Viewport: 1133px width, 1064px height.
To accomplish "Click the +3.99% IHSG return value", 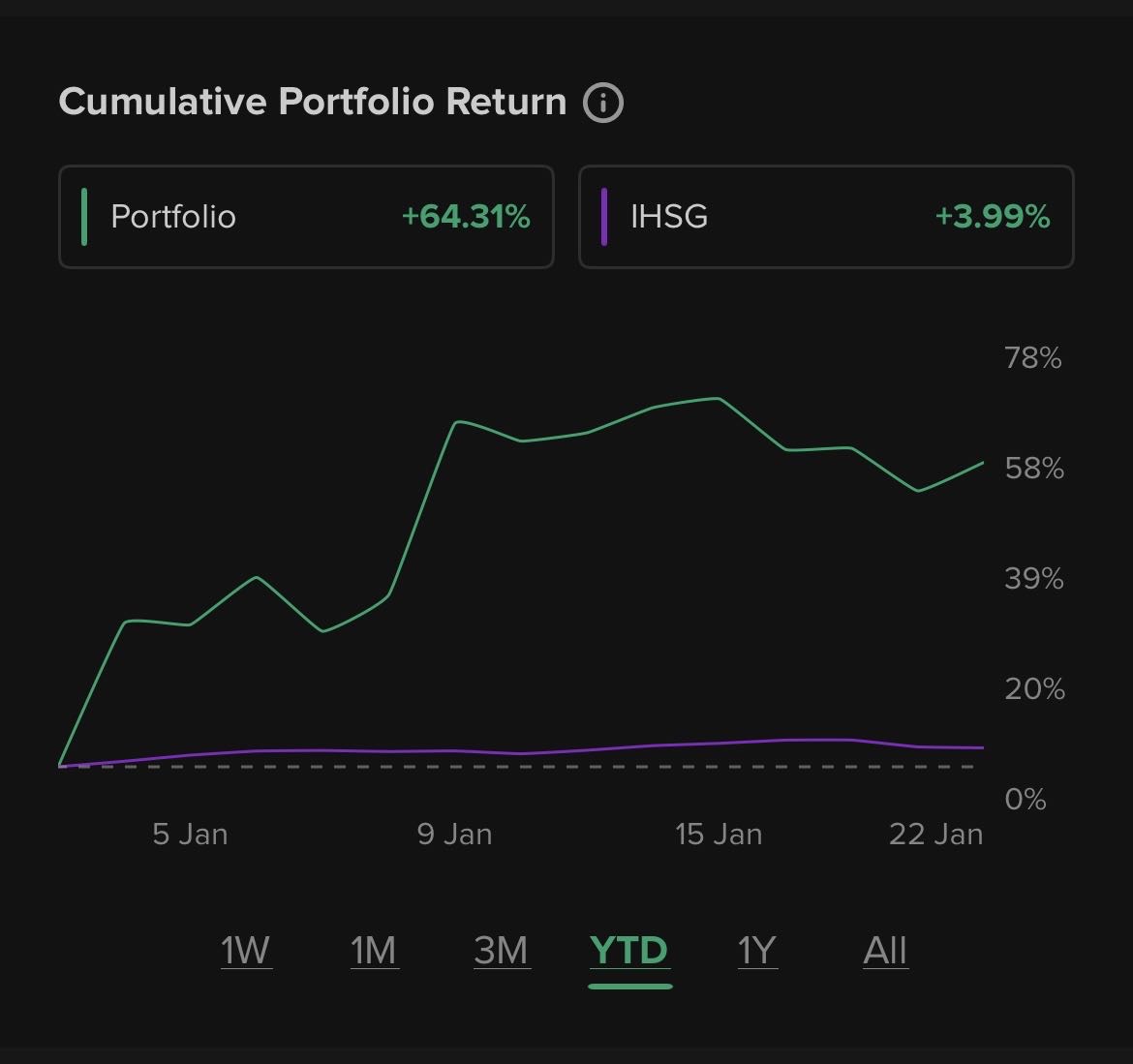I will [x=993, y=216].
